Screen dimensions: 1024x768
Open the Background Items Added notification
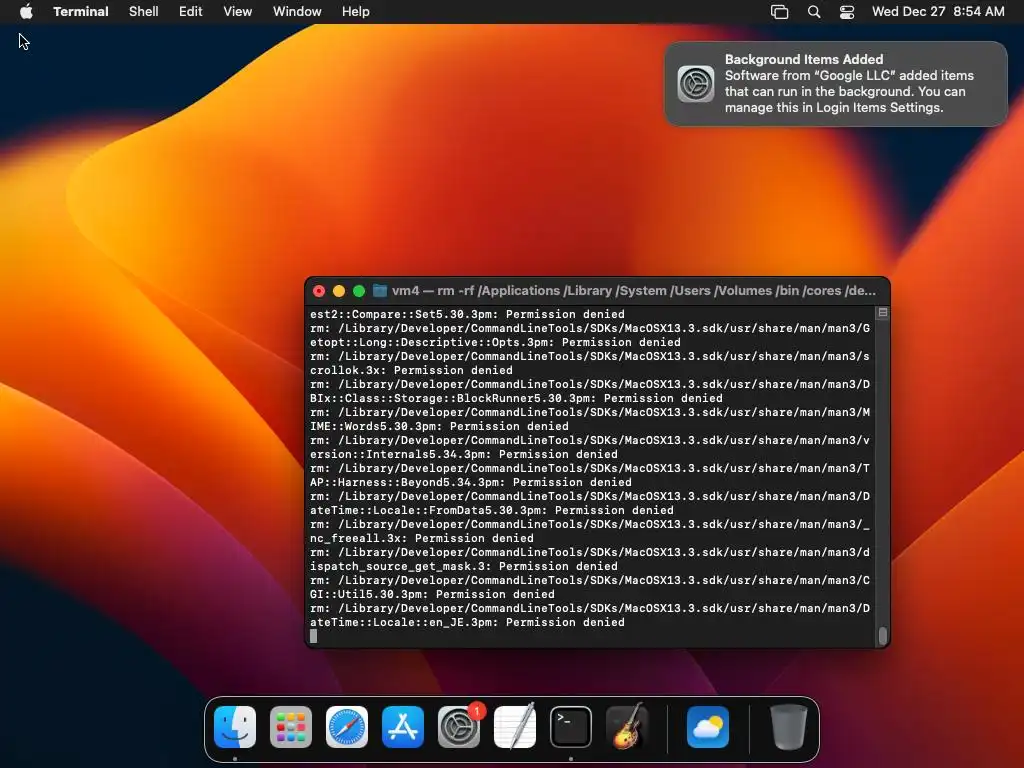click(x=836, y=84)
